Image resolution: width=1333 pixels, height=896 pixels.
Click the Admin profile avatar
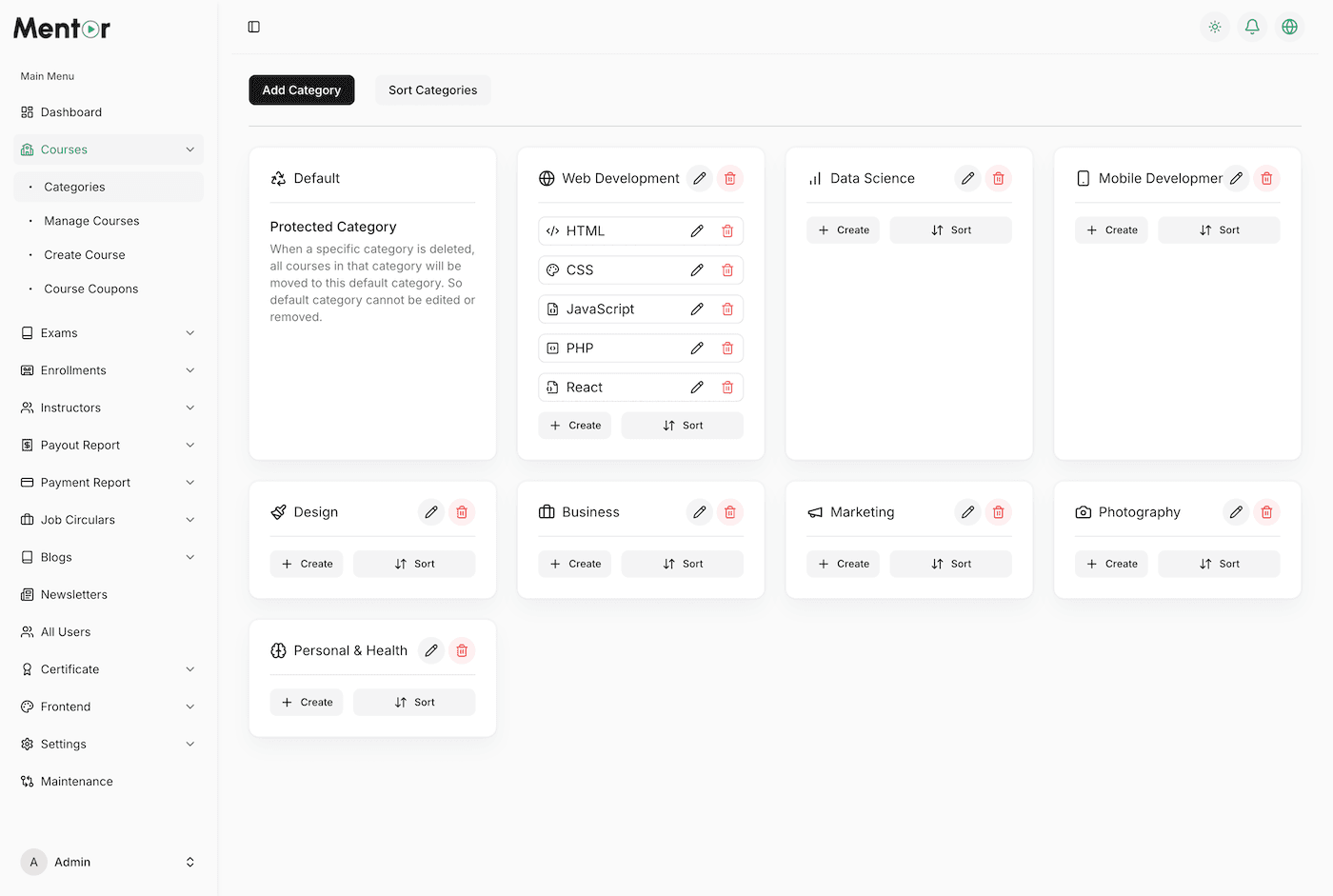click(33, 862)
